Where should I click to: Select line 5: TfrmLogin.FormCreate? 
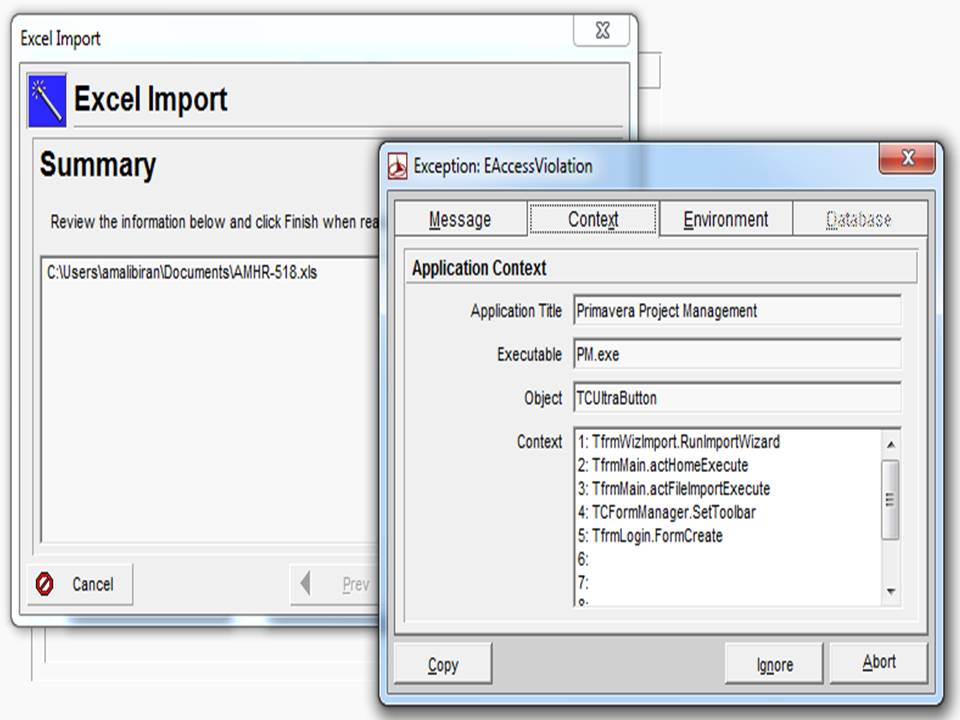click(x=650, y=536)
